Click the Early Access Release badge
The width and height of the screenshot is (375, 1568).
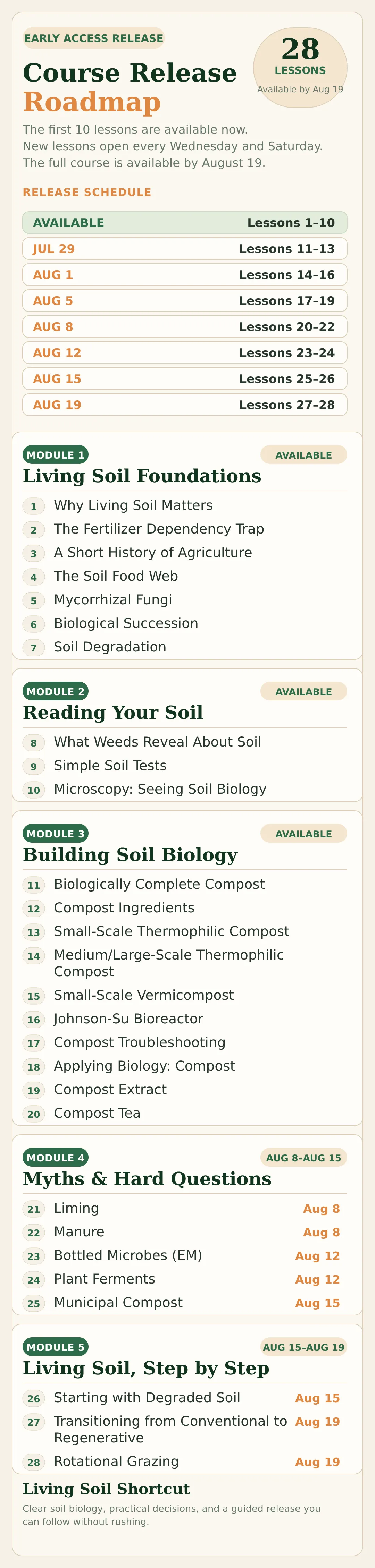(x=93, y=38)
